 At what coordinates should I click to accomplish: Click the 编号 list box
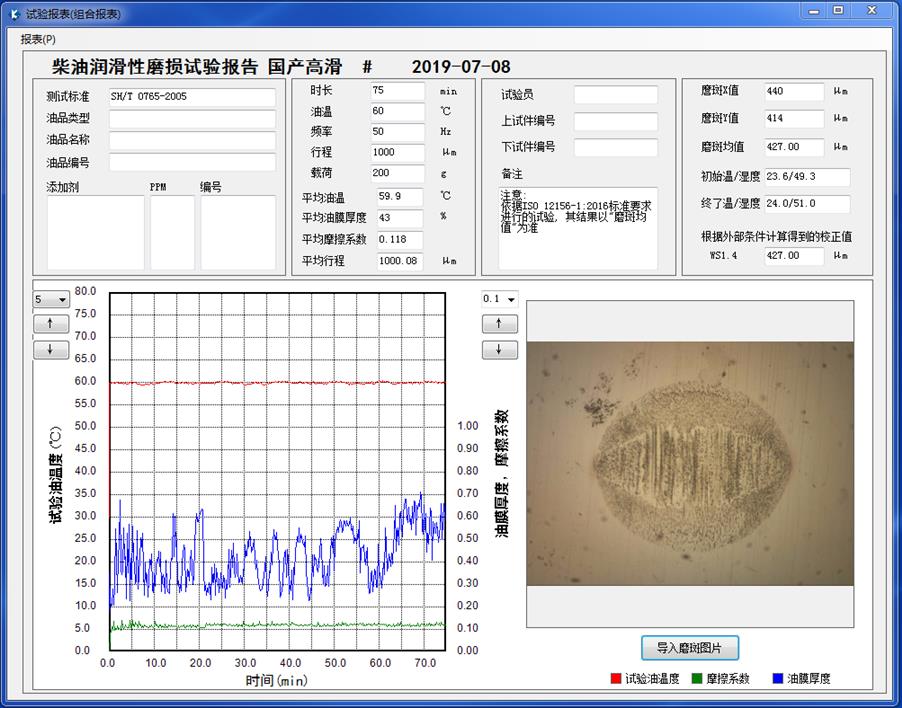pos(238,232)
